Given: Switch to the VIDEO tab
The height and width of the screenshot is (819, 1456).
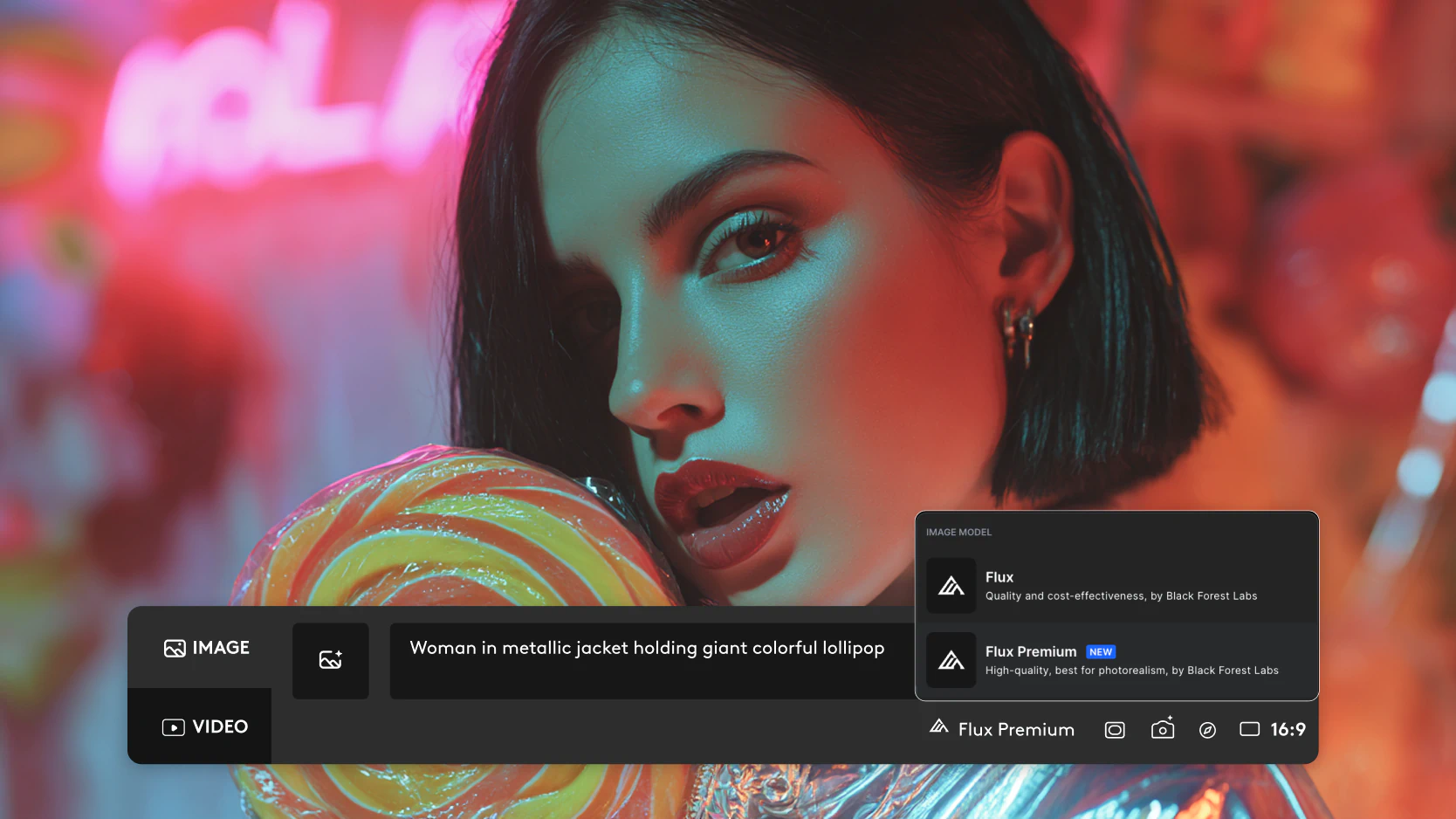Looking at the screenshot, I should (205, 726).
